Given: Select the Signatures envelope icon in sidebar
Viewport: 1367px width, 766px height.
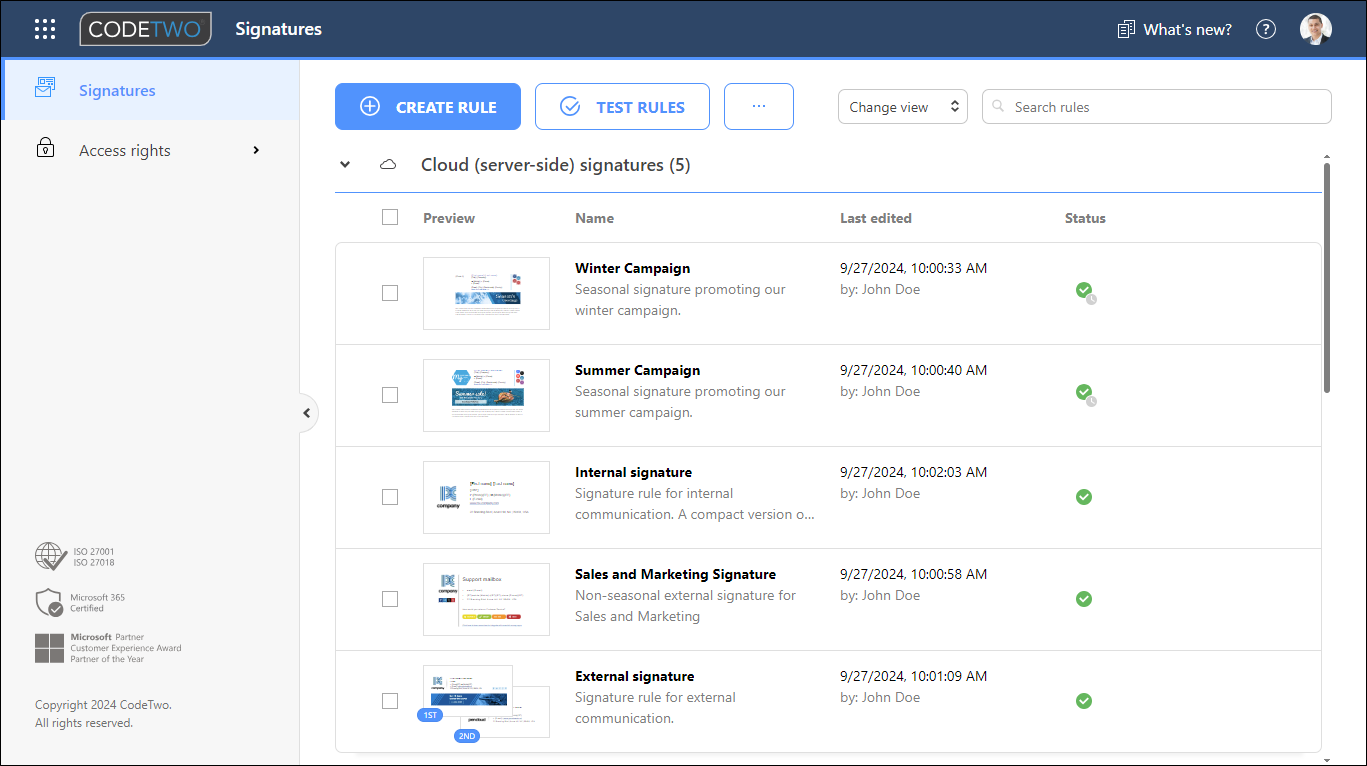Looking at the screenshot, I should coord(45,88).
